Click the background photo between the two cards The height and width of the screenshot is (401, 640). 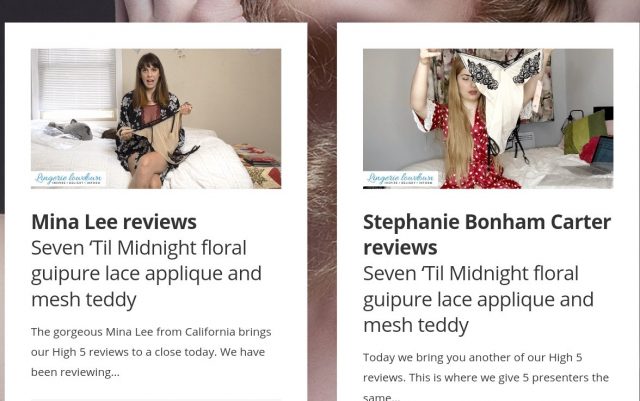tap(322, 204)
